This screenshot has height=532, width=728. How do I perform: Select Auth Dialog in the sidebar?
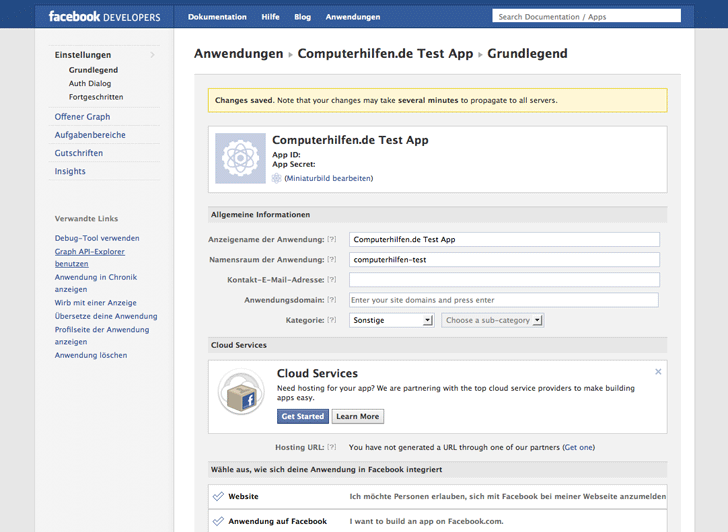point(90,84)
